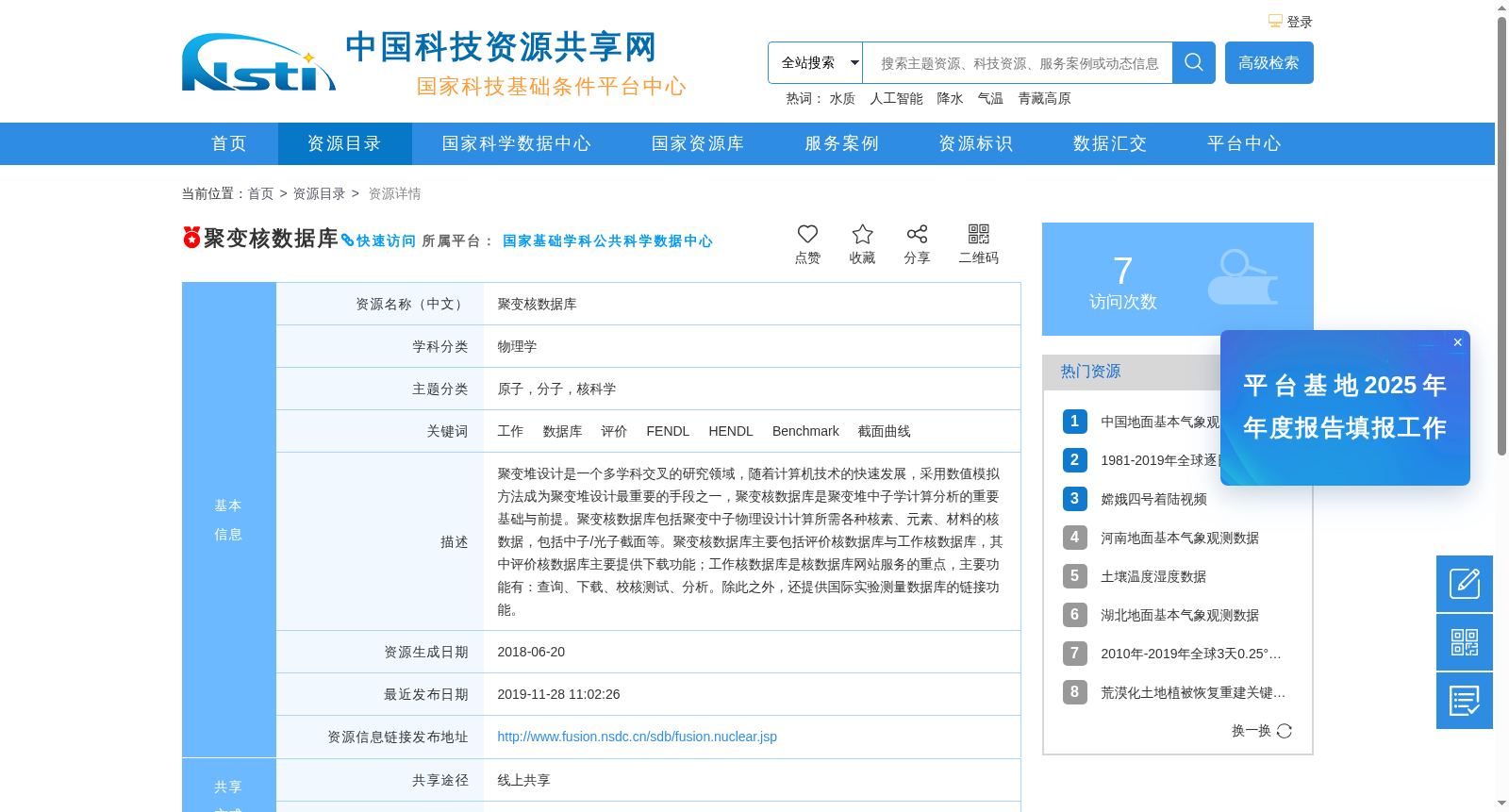
Task: Favorite the resource with the star icon
Action: click(x=862, y=234)
